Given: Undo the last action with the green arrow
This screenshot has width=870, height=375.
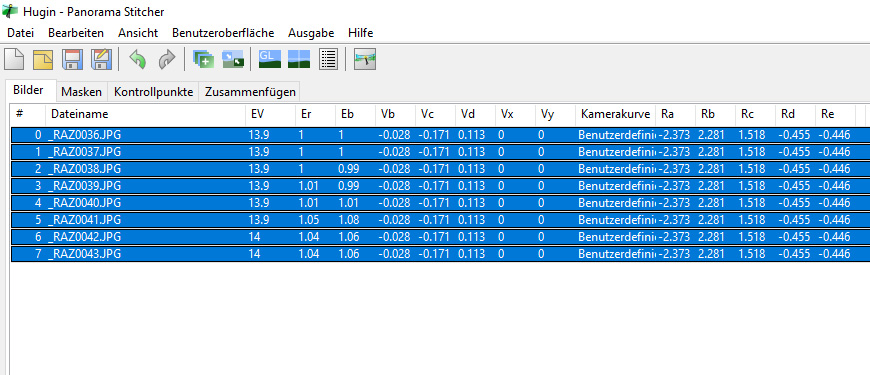Looking at the screenshot, I should [138, 59].
